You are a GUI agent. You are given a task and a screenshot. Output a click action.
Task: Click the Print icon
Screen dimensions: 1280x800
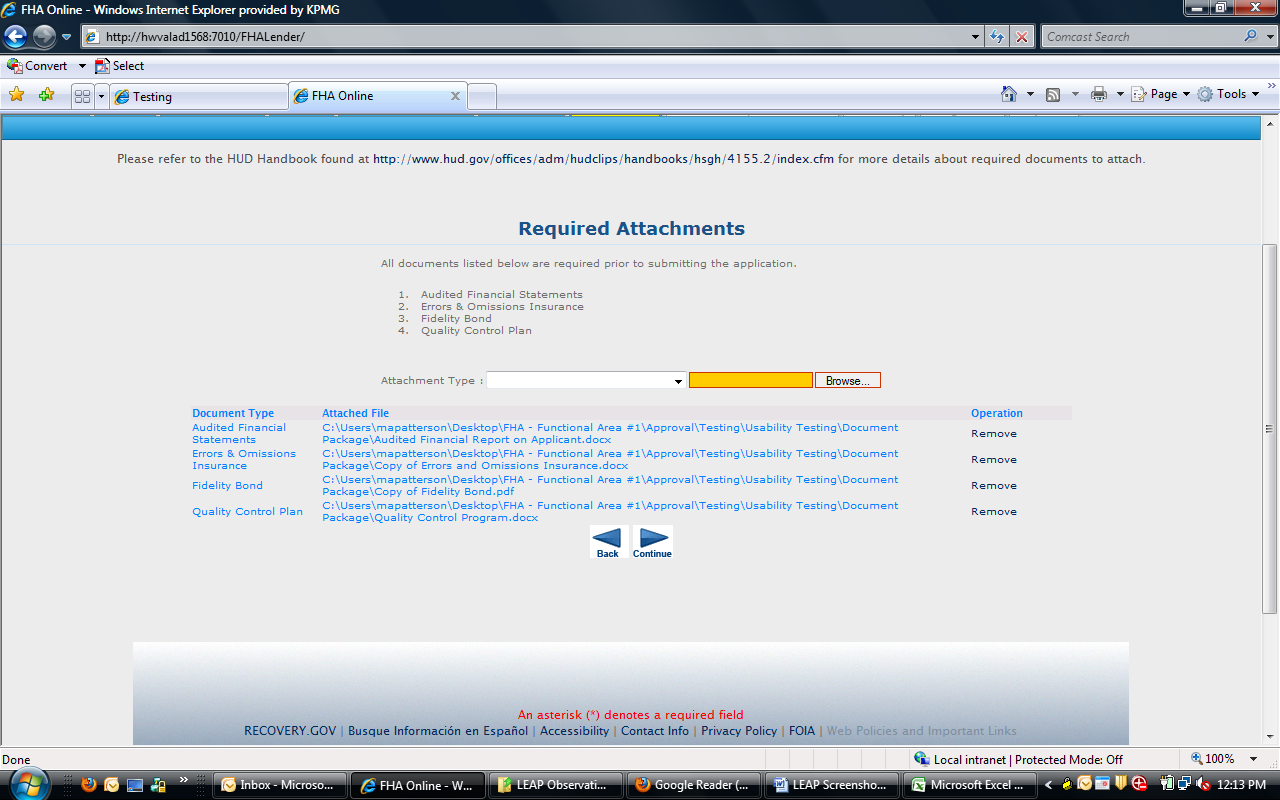click(x=1099, y=94)
